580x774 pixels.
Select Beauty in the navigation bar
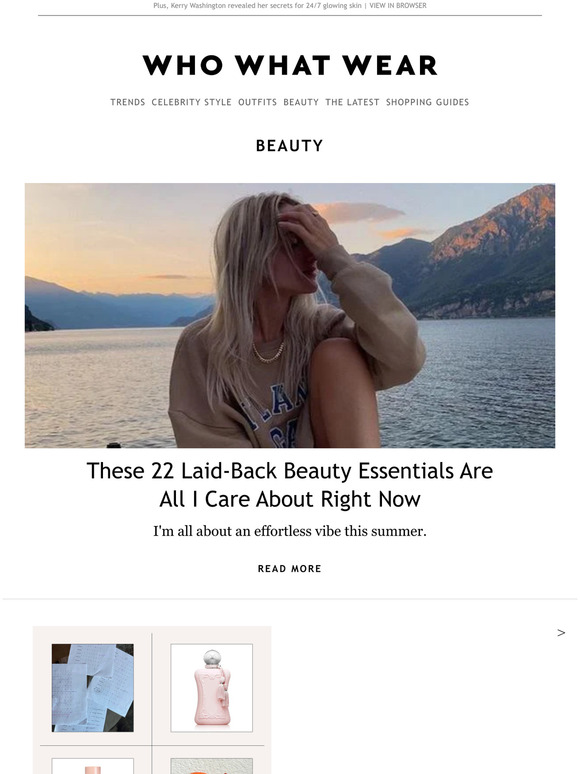point(301,102)
